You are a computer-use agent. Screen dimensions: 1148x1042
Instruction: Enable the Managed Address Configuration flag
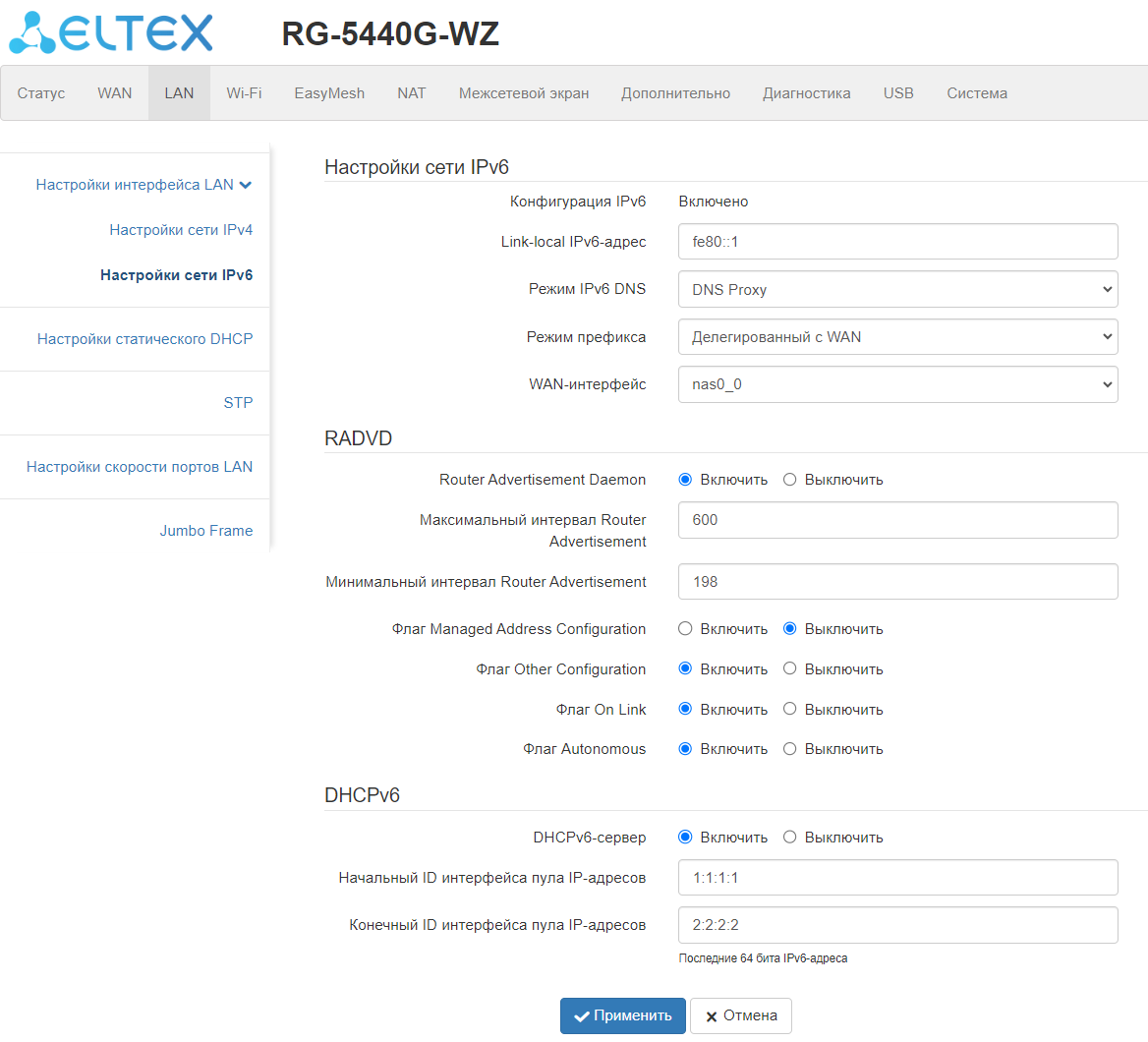[685, 628]
